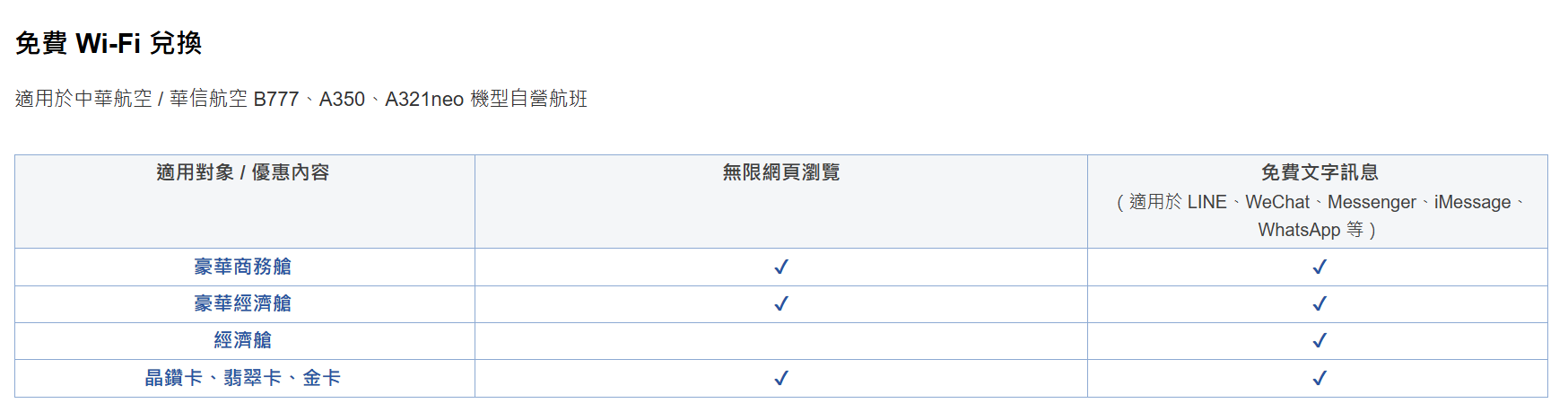The image size is (1568, 412).
Task: Click 晶鑽卡 row unlimited browsing checkmark
Action: click(781, 378)
